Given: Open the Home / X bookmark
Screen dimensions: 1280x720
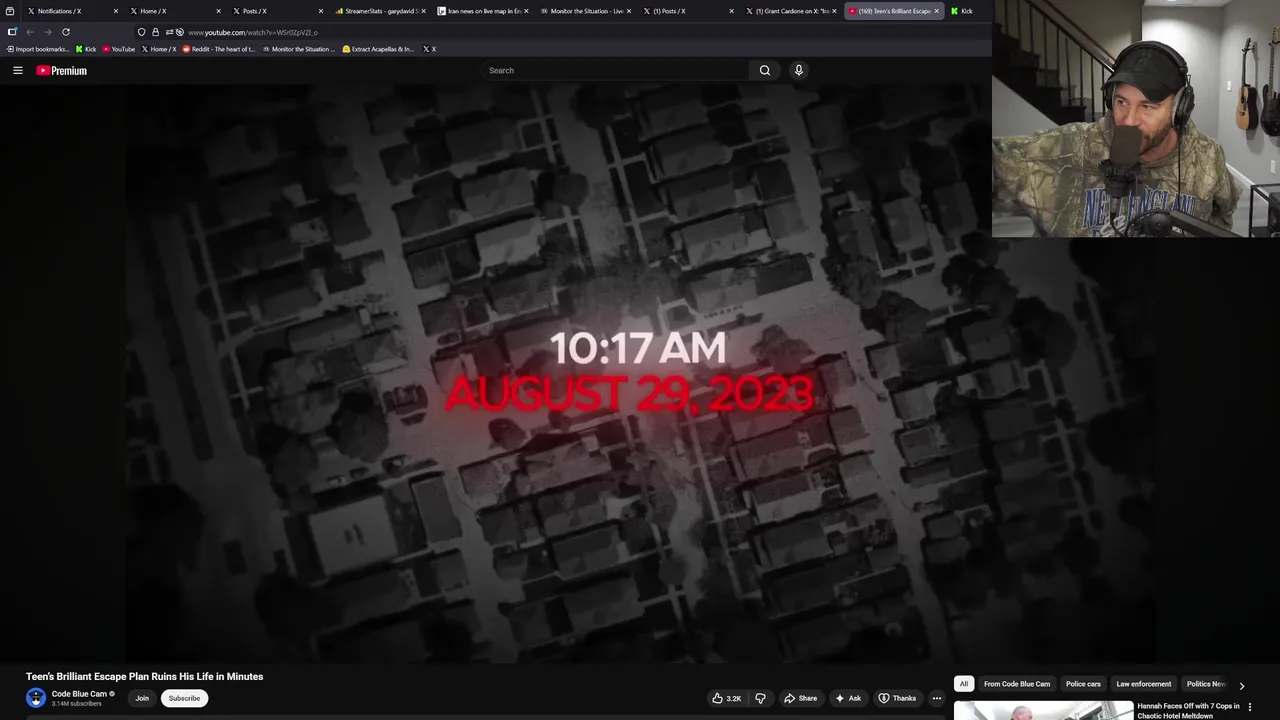Looking at the screenshot, I should pyautogui.click(x=159, y=49).
